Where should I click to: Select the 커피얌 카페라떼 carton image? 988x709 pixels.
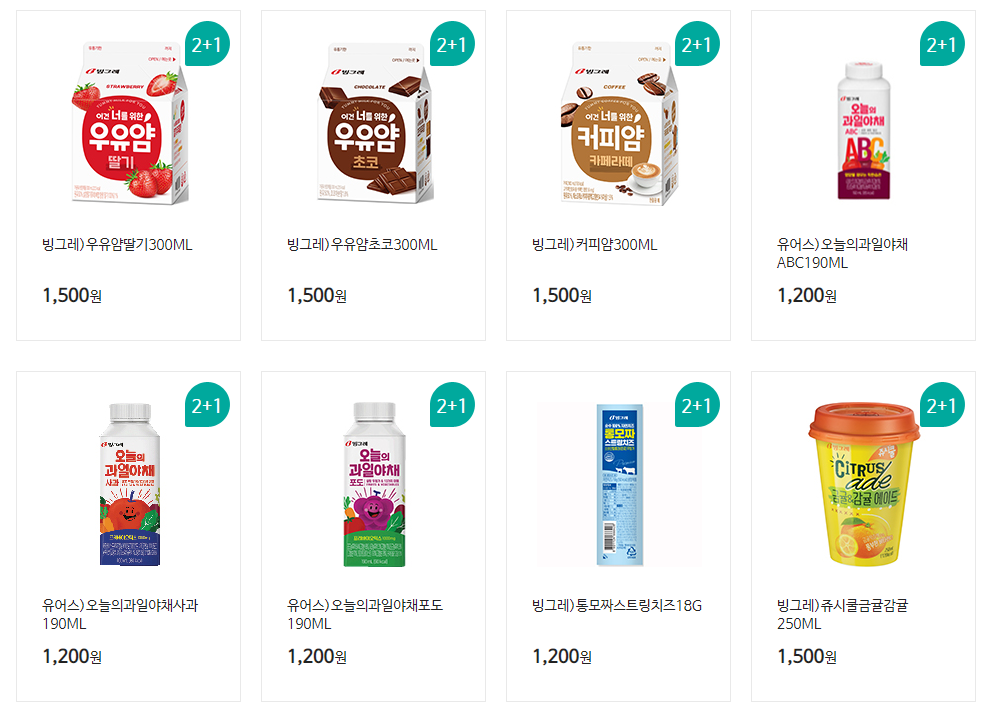pos(620,123)
